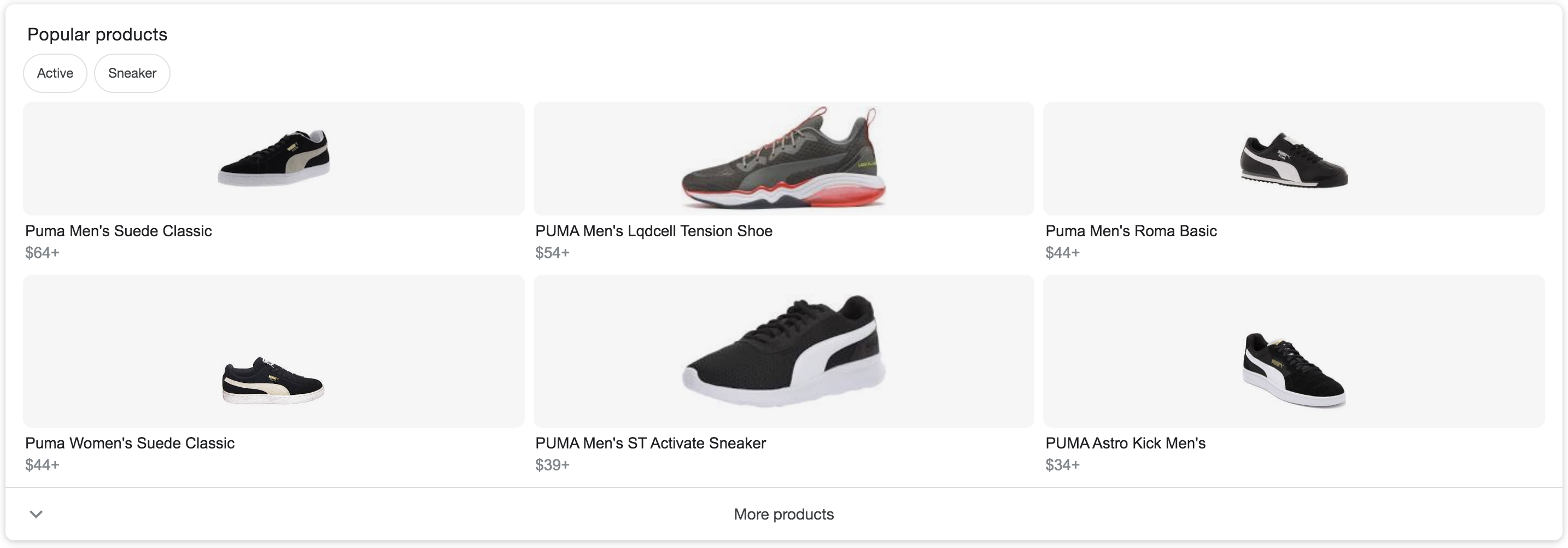1568x548 pixels.
Task: Click the More products button
Action: pyautogui.click(x=783, y=514)
